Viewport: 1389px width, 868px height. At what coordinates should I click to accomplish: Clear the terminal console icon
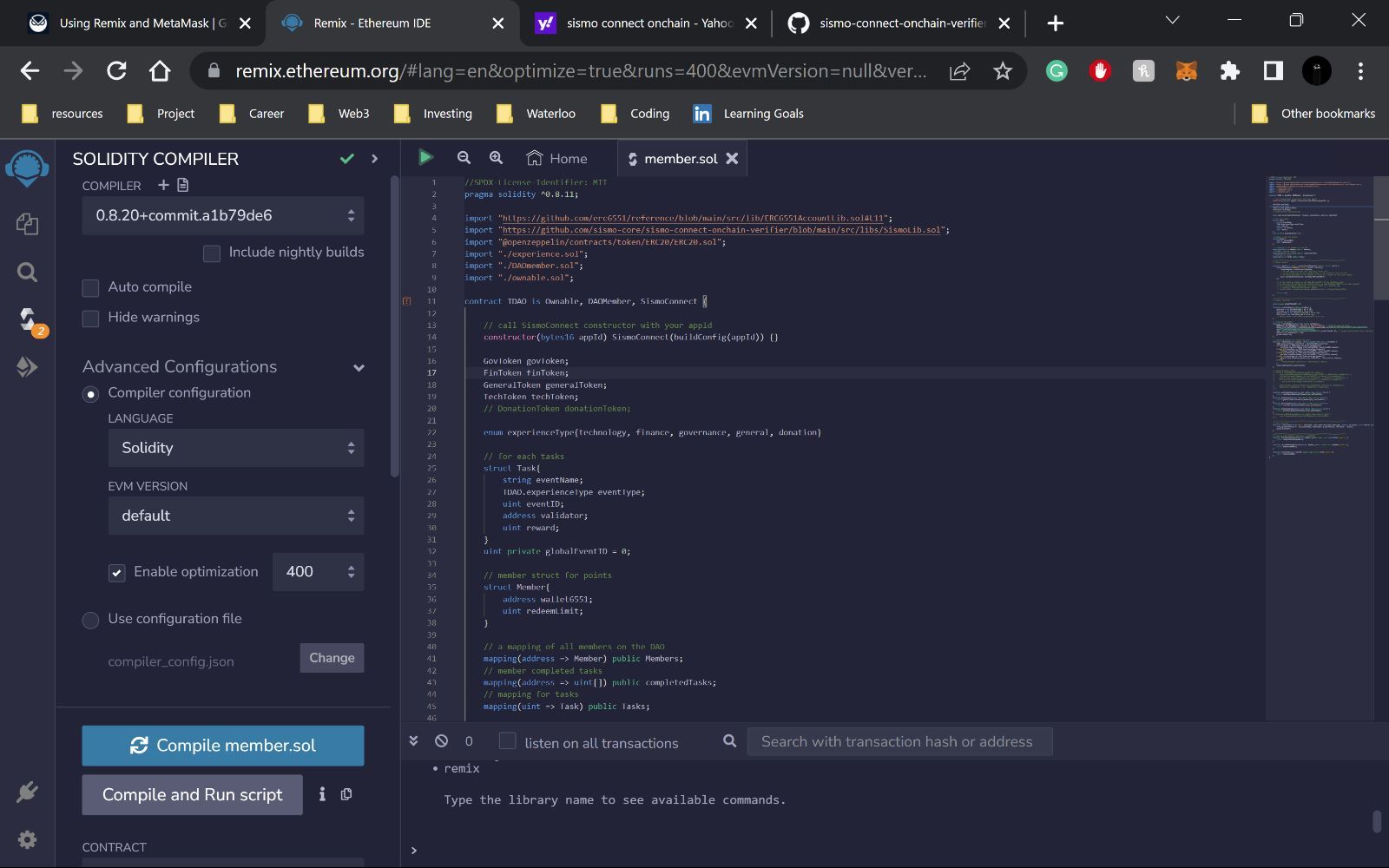click(441, 740)
